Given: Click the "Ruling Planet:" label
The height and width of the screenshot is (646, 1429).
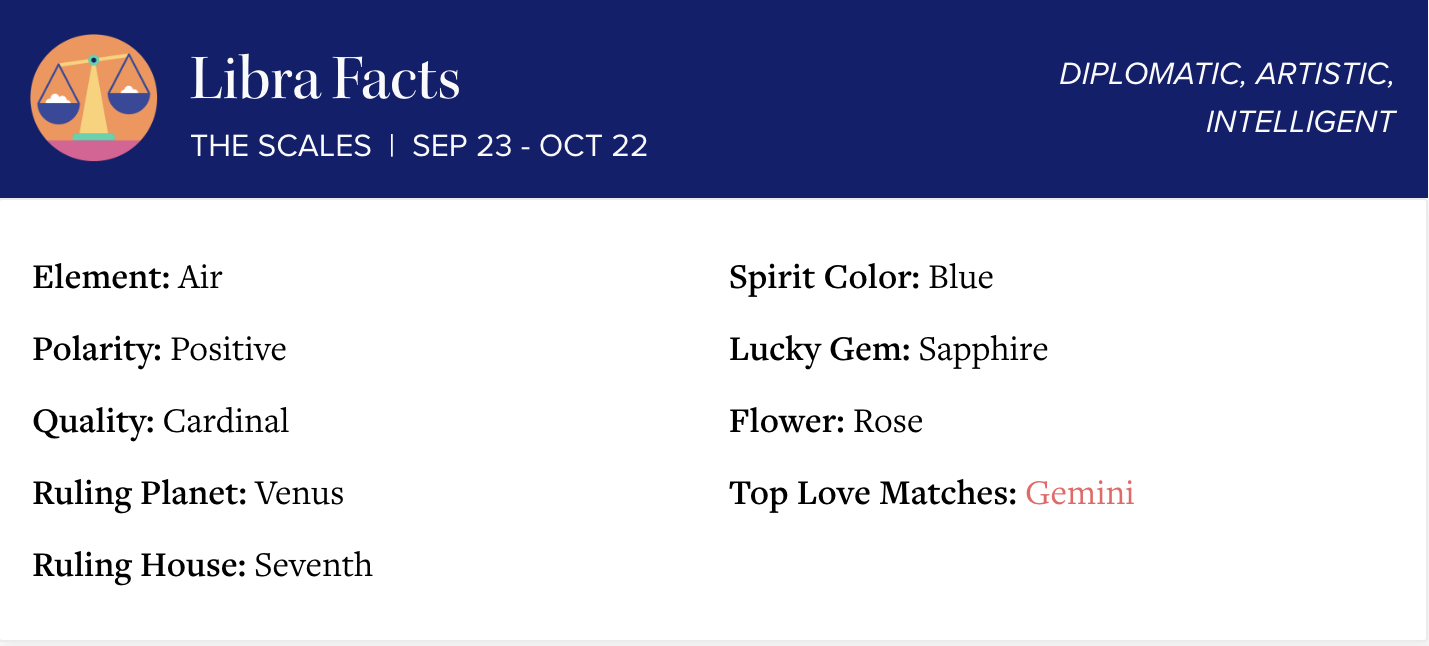Looking at the screenshot, I should (x=139, y=493).
